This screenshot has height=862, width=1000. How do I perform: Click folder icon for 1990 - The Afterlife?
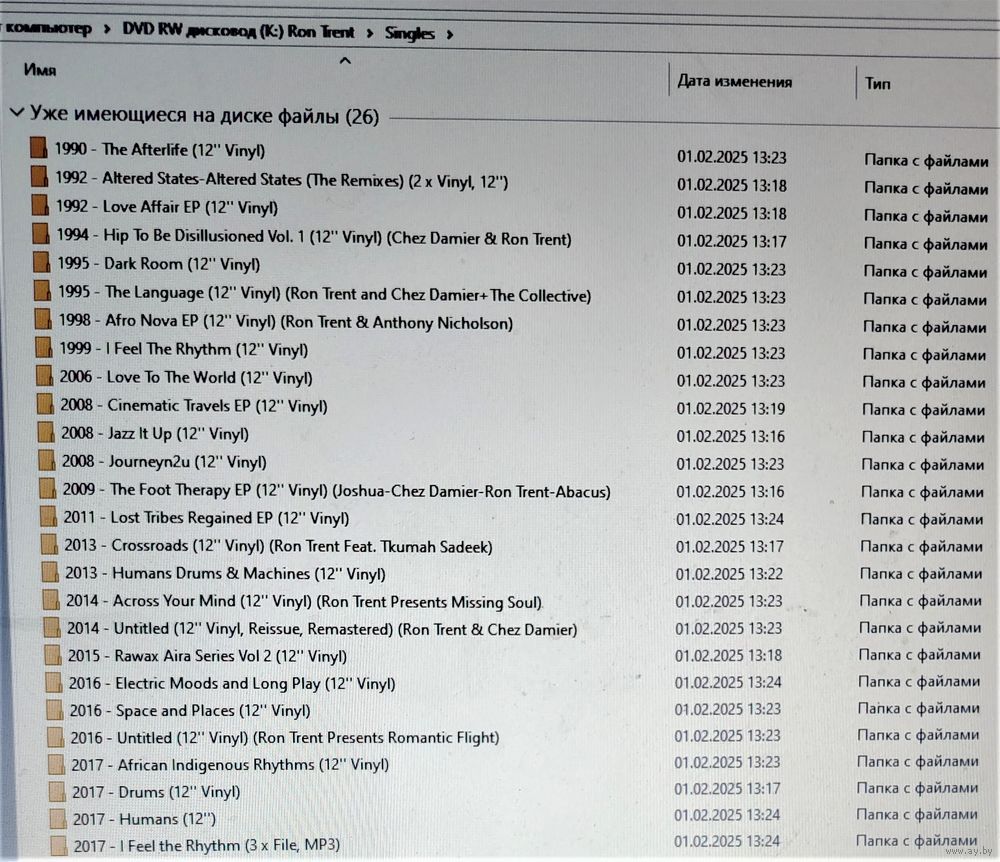(38, 147)
